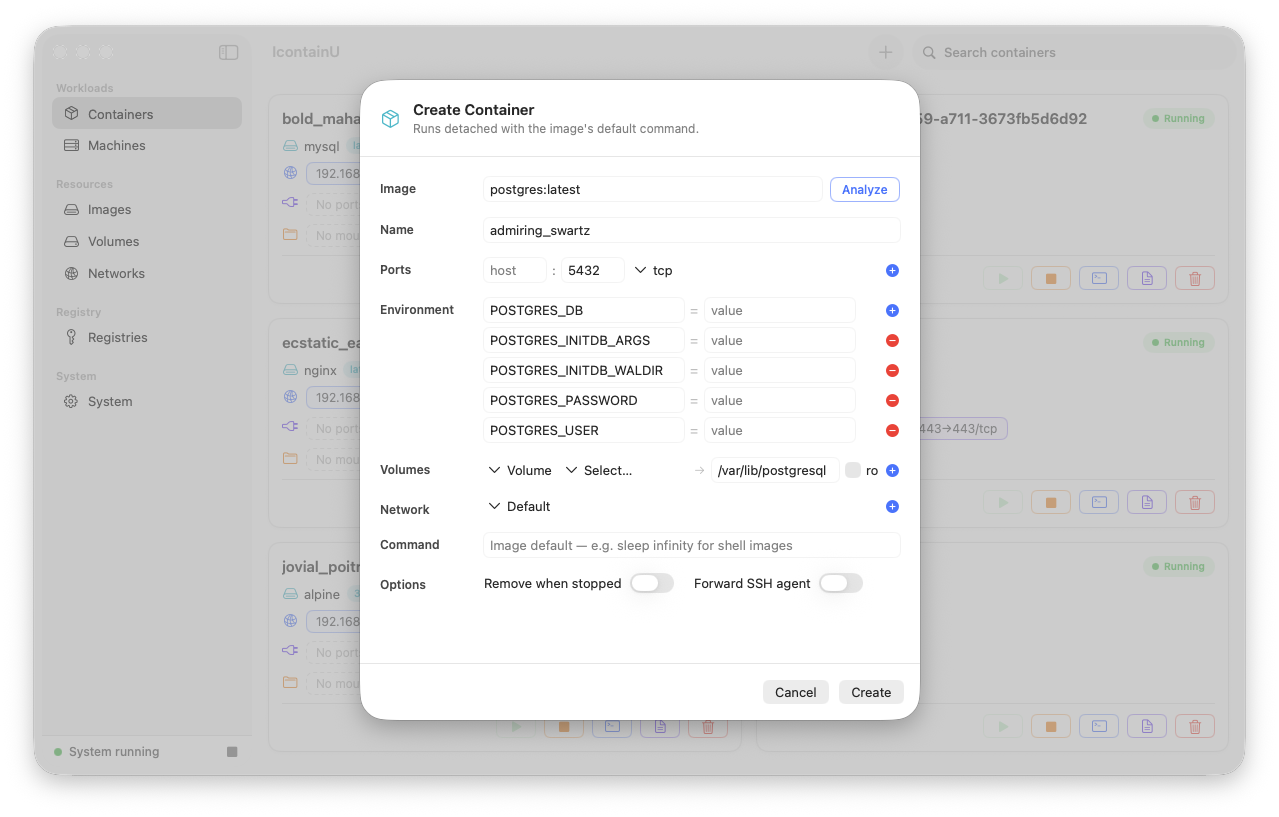Start container ending a711-3673fb5d6d92 with play
Viewport: 1279px width, 817px height.
(1003, 279)
